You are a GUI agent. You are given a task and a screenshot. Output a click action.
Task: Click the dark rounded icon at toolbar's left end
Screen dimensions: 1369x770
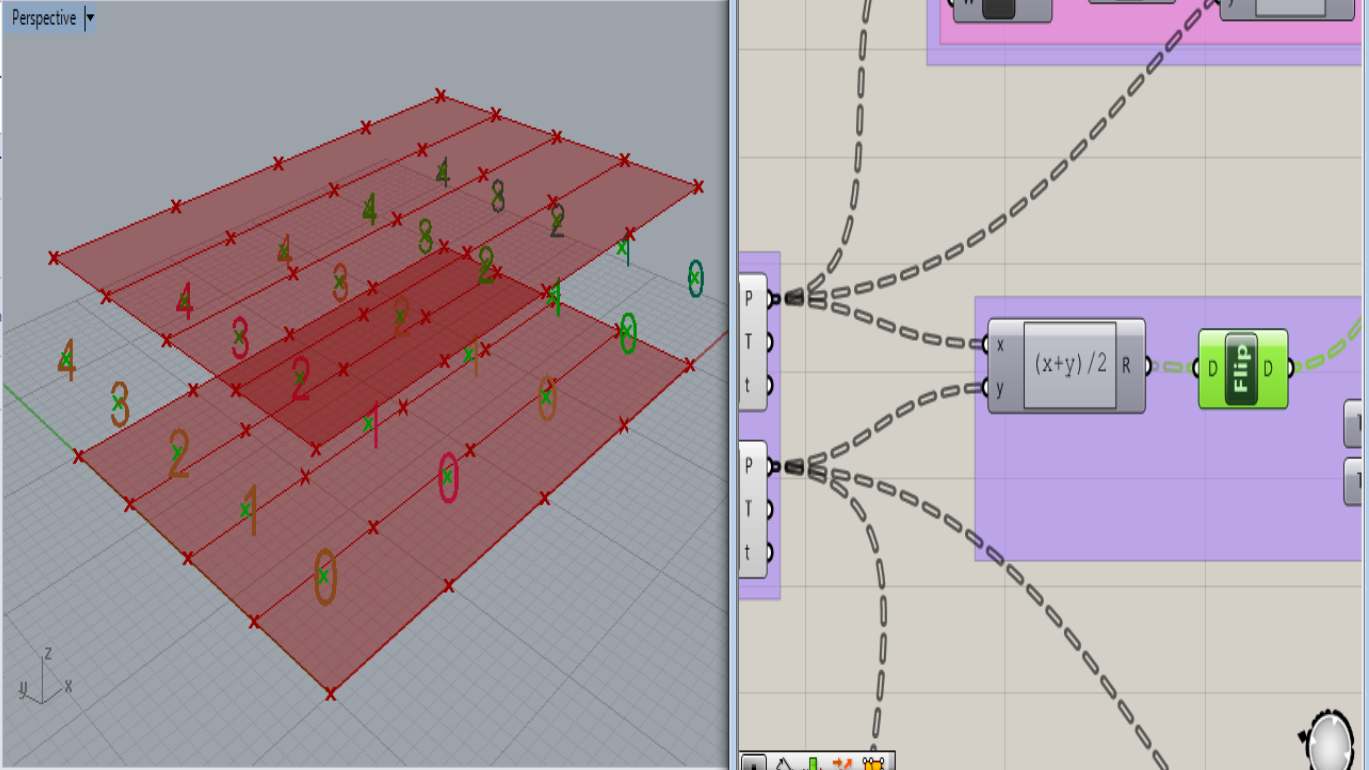coord(755,763)
